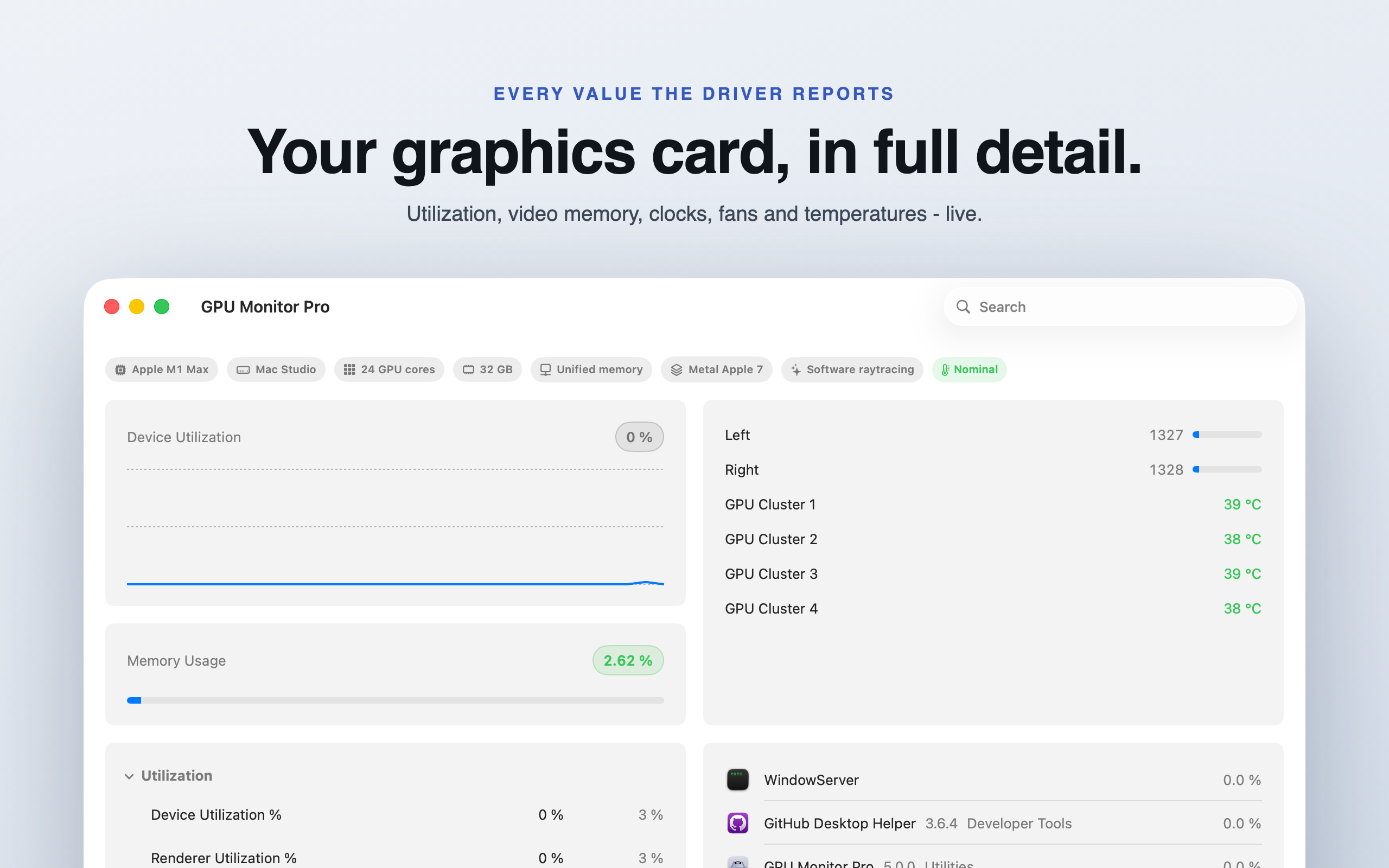Click the GitHub Desktop Helper 0.0 % usage value
The image size is (1389, 868).
[x=1242, y=824]
